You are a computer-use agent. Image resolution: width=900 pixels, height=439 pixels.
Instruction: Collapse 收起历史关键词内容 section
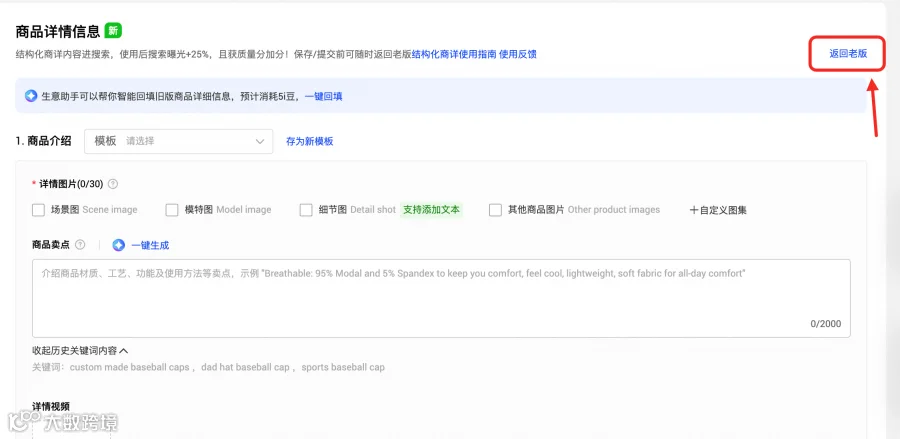(x=80, y=350)
